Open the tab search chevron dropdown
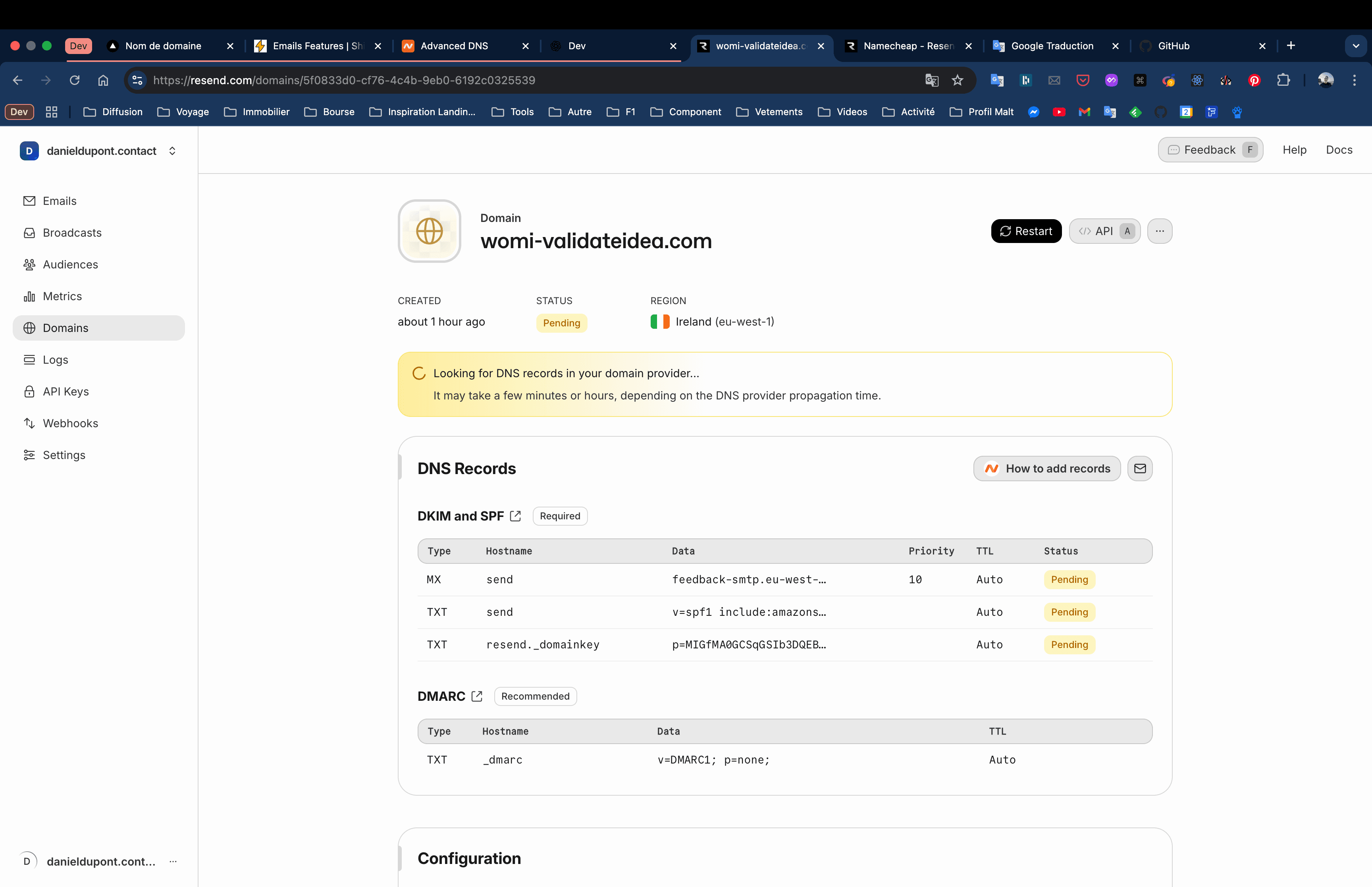Screen dimensions: 1372x887 click(1355, 46)
